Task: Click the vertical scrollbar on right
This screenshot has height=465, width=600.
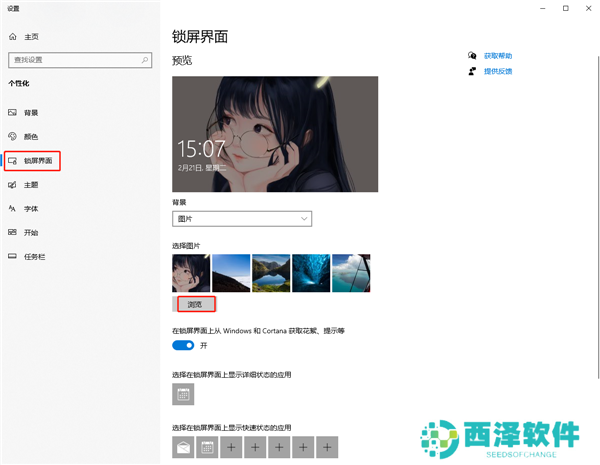Action: click(x=598, y=217)
